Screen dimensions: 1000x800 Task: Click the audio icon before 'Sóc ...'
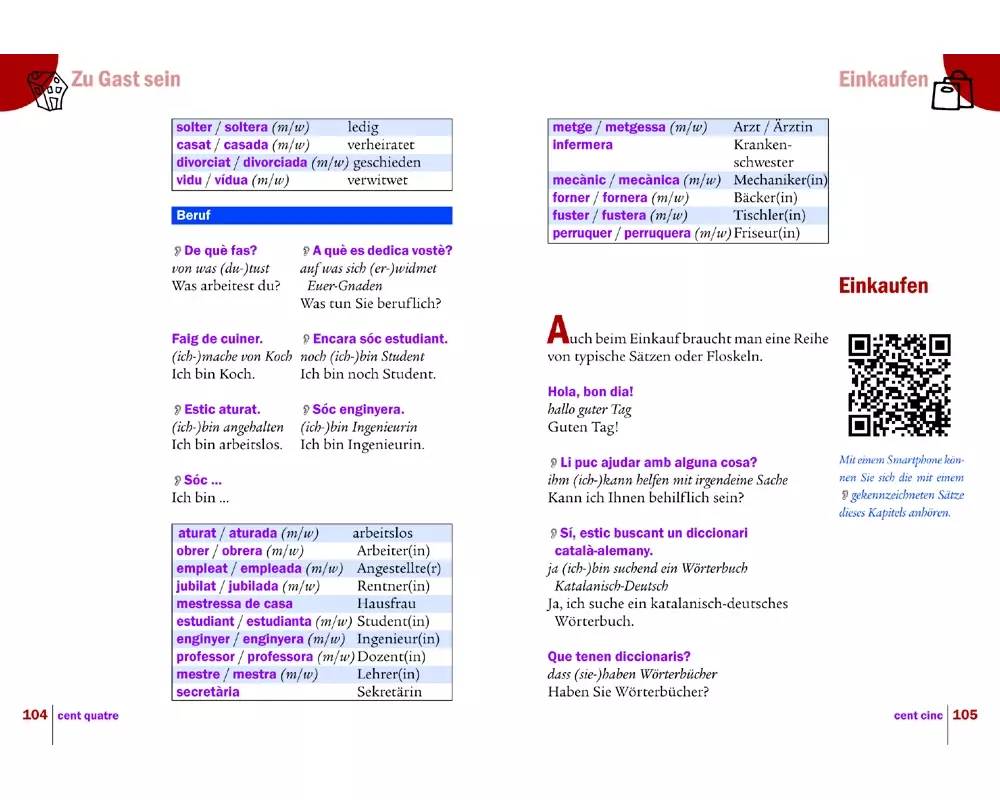(x=177, y=481)
